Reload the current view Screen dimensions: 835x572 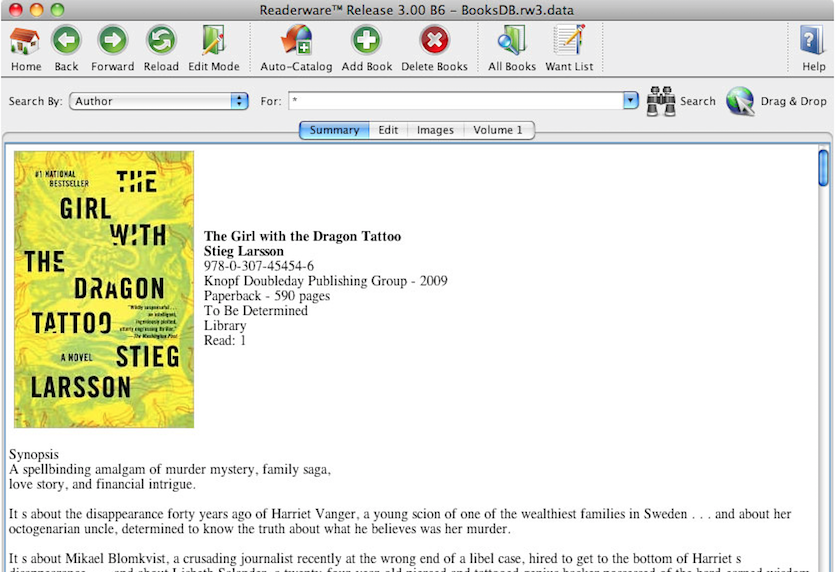161,48
